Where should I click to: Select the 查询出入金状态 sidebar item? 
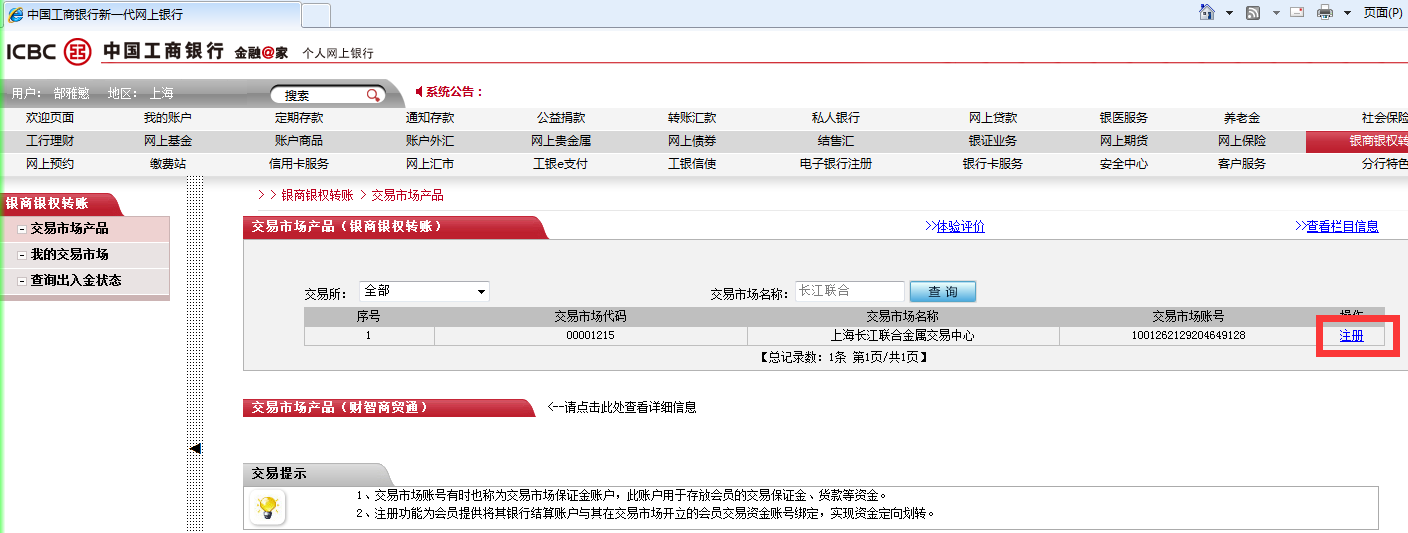76,281
